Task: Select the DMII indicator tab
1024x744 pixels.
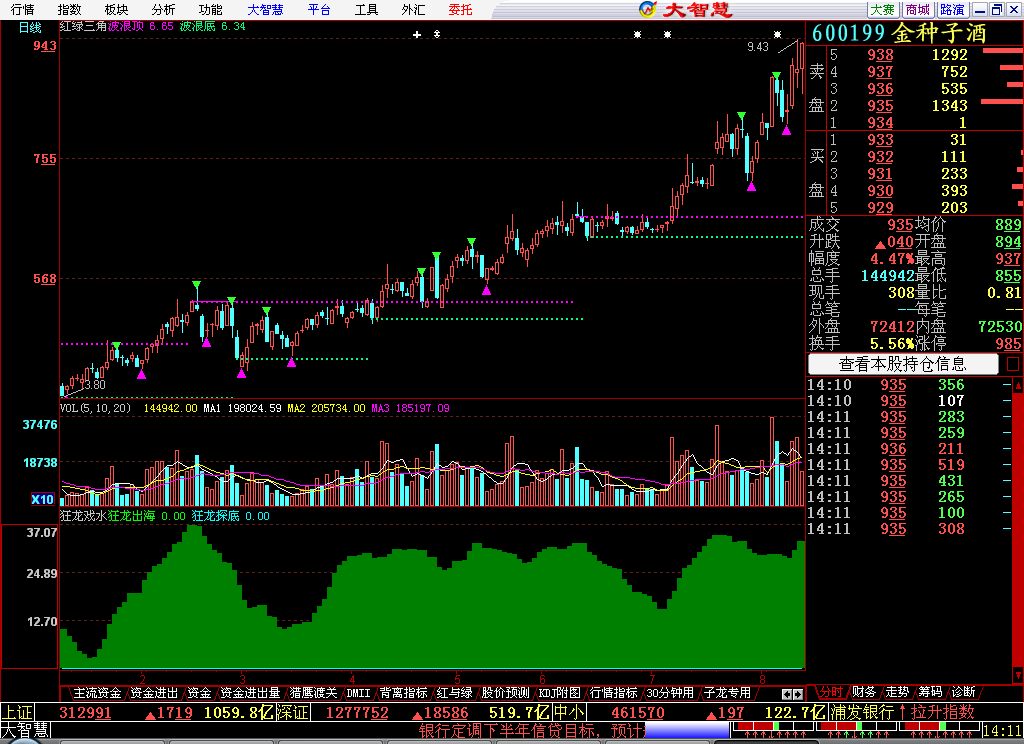Action: [358, 693]
